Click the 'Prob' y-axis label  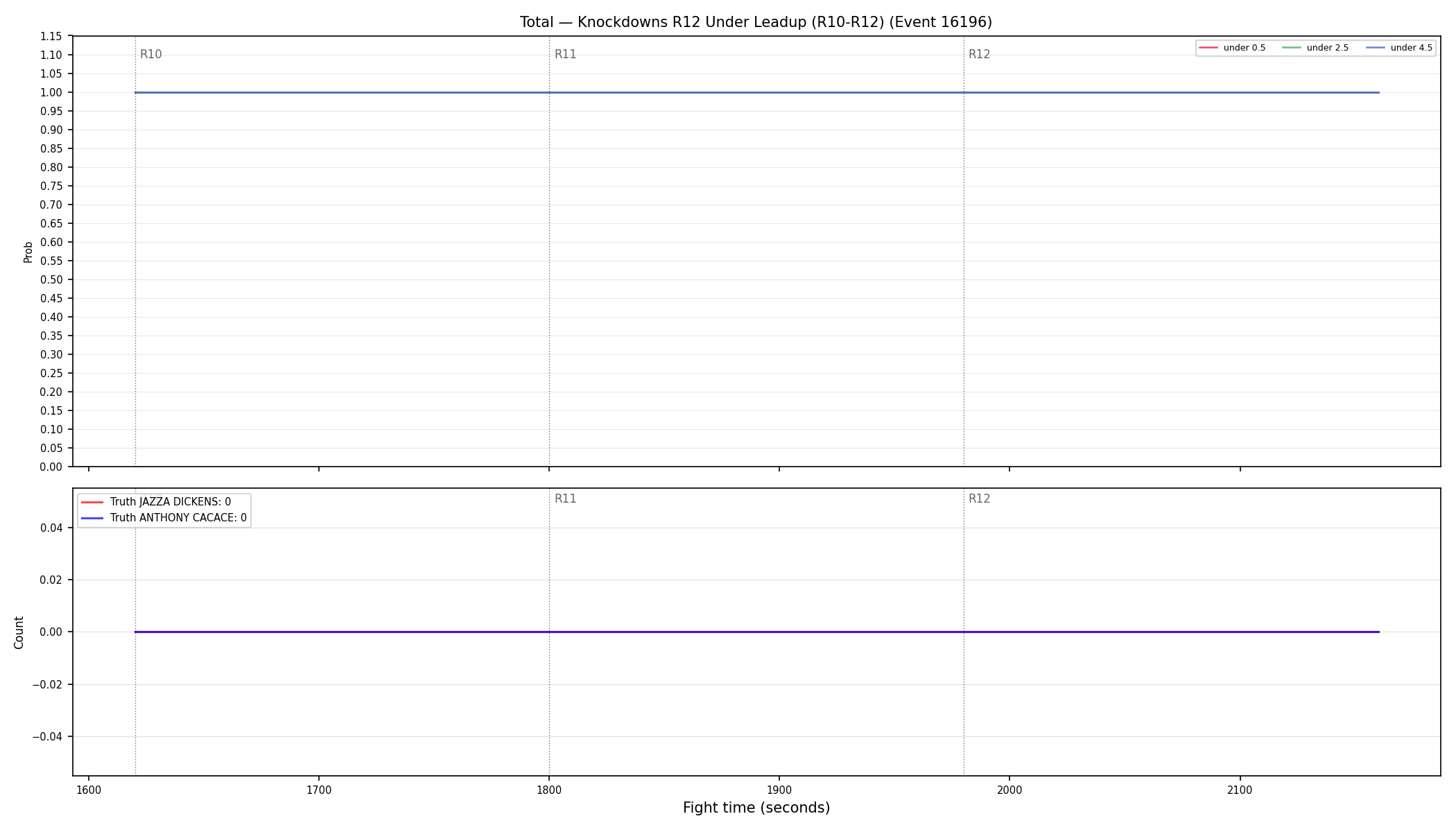[28, 252]
